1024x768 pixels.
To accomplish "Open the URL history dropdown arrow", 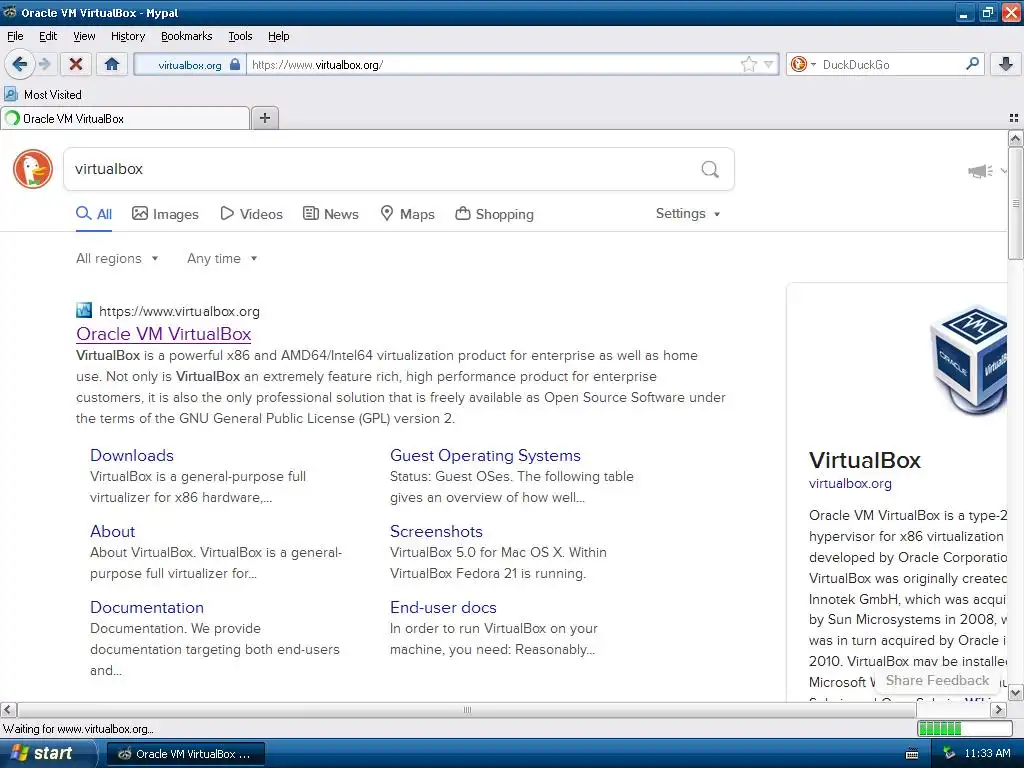I will (x=769, y=64).
